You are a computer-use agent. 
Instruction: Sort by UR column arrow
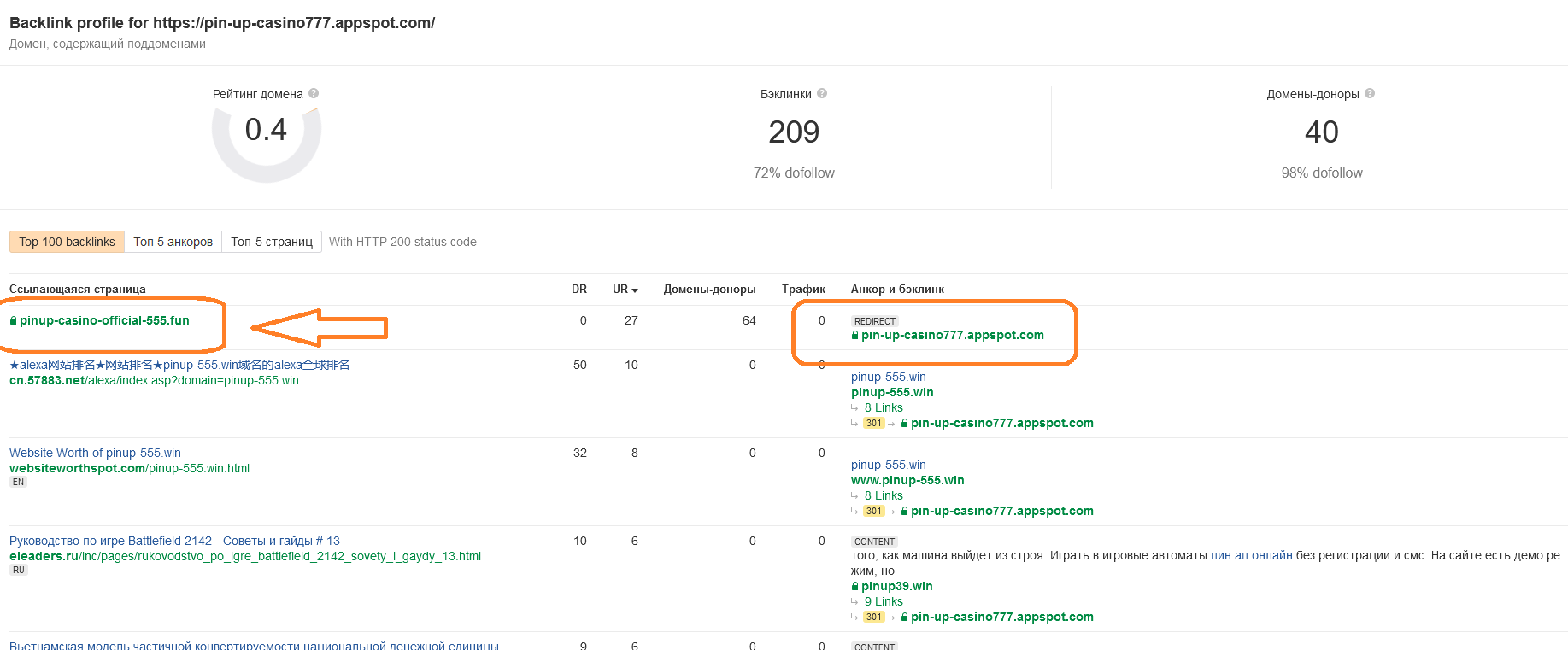pos(635,290)
